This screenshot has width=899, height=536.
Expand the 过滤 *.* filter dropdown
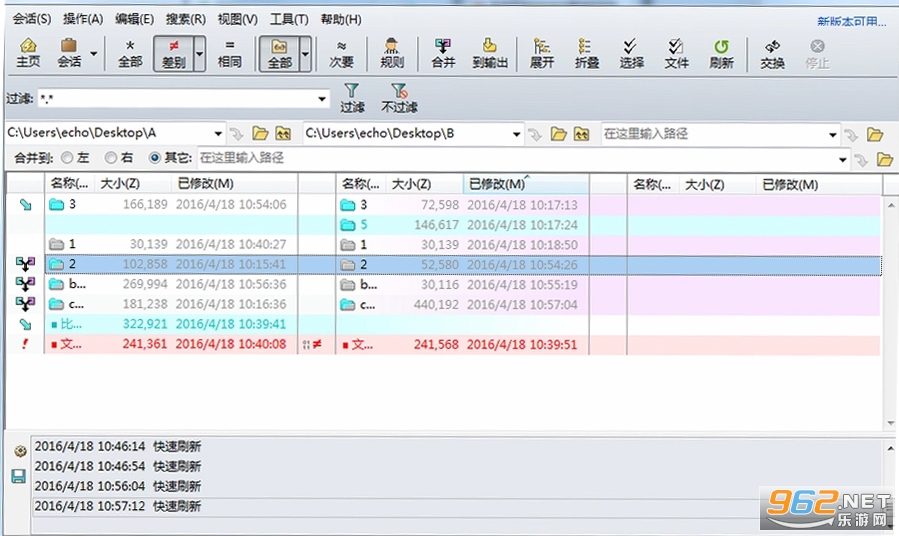322,99
